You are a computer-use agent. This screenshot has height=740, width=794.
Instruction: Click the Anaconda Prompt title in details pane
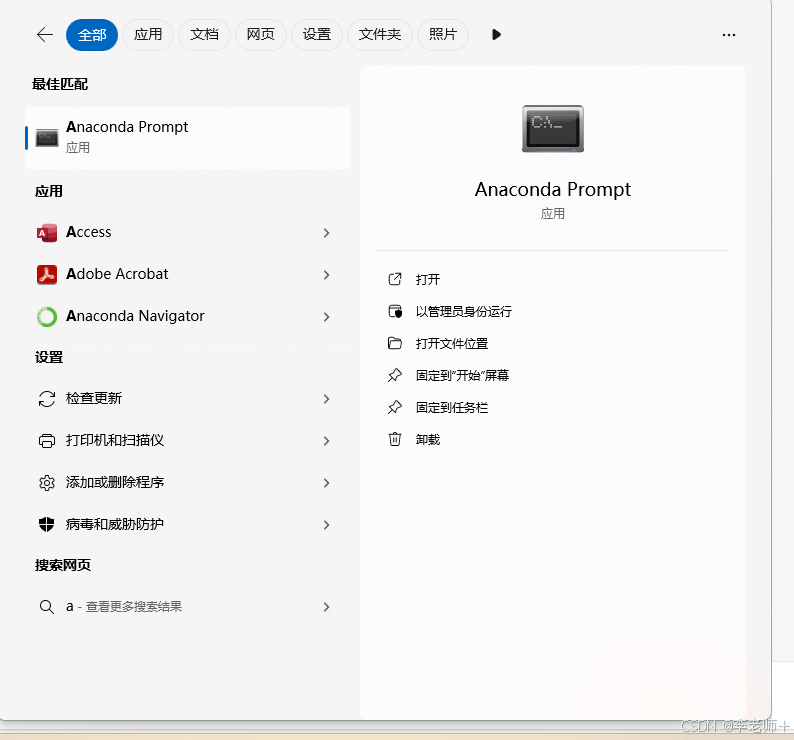553,189
